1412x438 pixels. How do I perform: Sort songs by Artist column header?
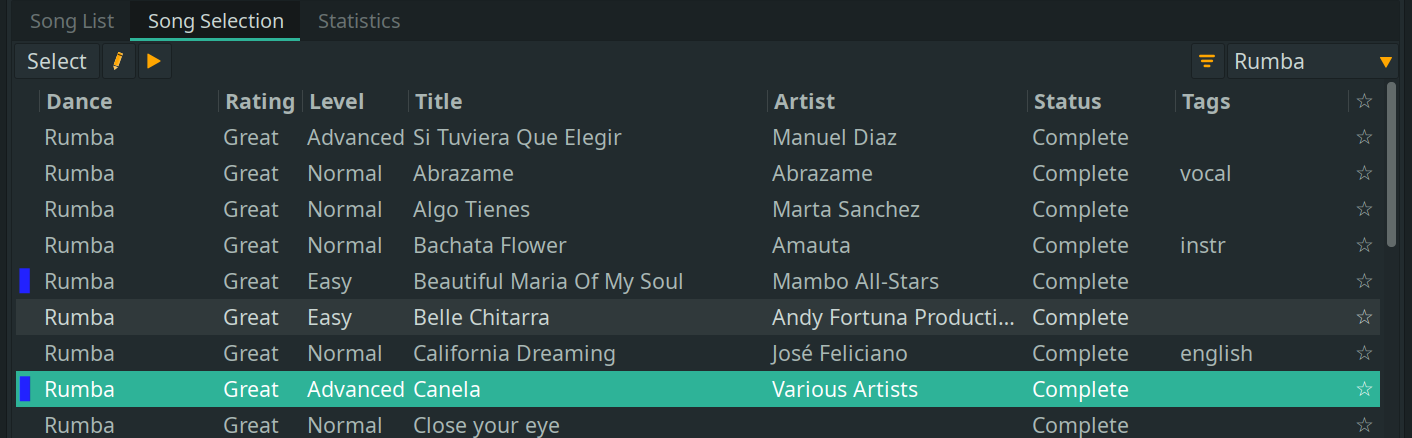(x=804, y=101)
